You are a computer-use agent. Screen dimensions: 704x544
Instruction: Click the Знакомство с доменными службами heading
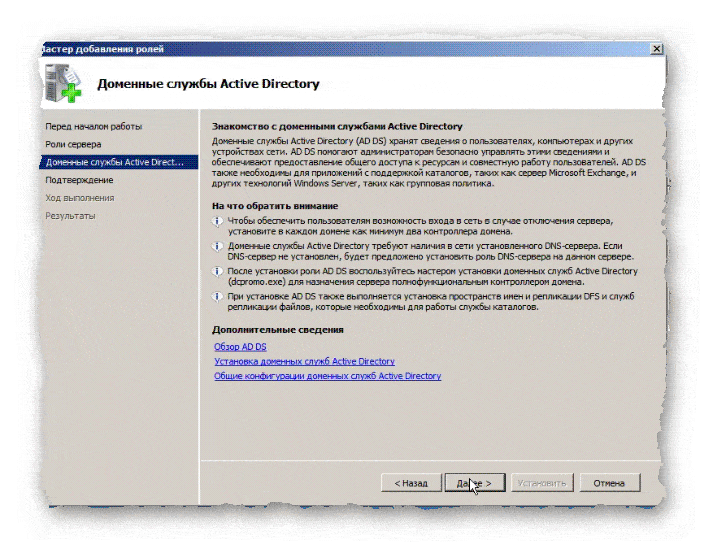pyautogui.click(x=337, y=127)
